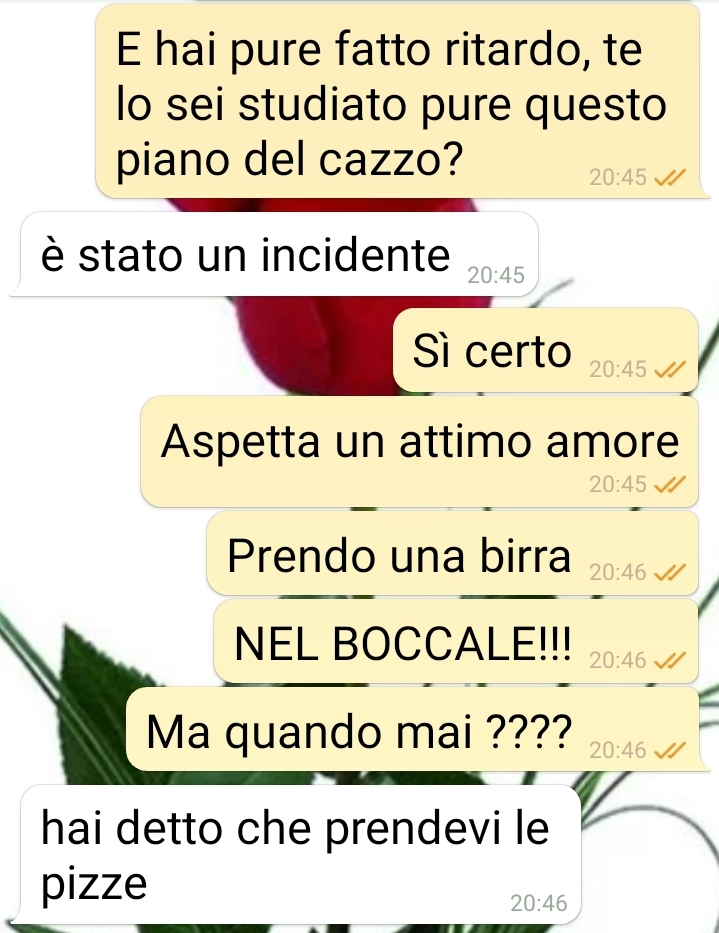Select the received message 'è stato un incidente'
The width and height of the screenshot is (719, 933).
coord(275,254)
